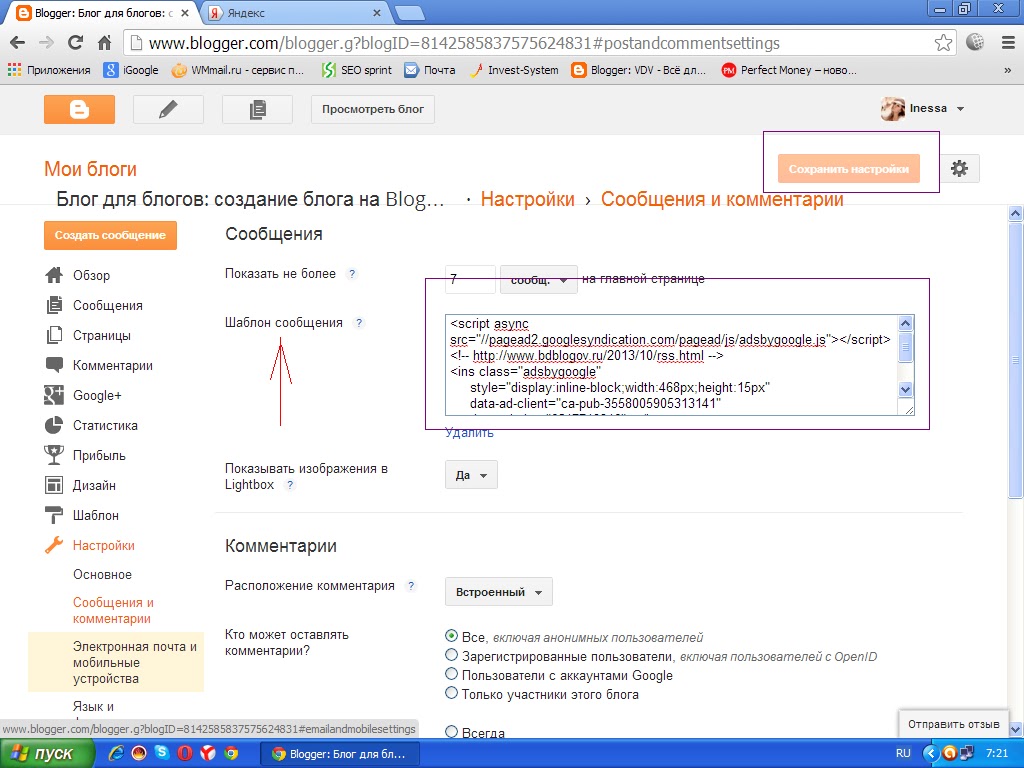Click the Удалить link
The width and height of the screenshot is (1024, 768).
pyautogui.click(x=469, y=432)
